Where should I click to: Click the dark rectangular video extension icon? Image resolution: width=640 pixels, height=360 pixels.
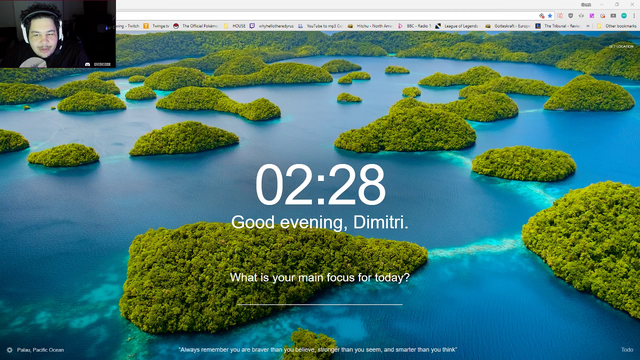pyautogui.click(x=613, y=16)
